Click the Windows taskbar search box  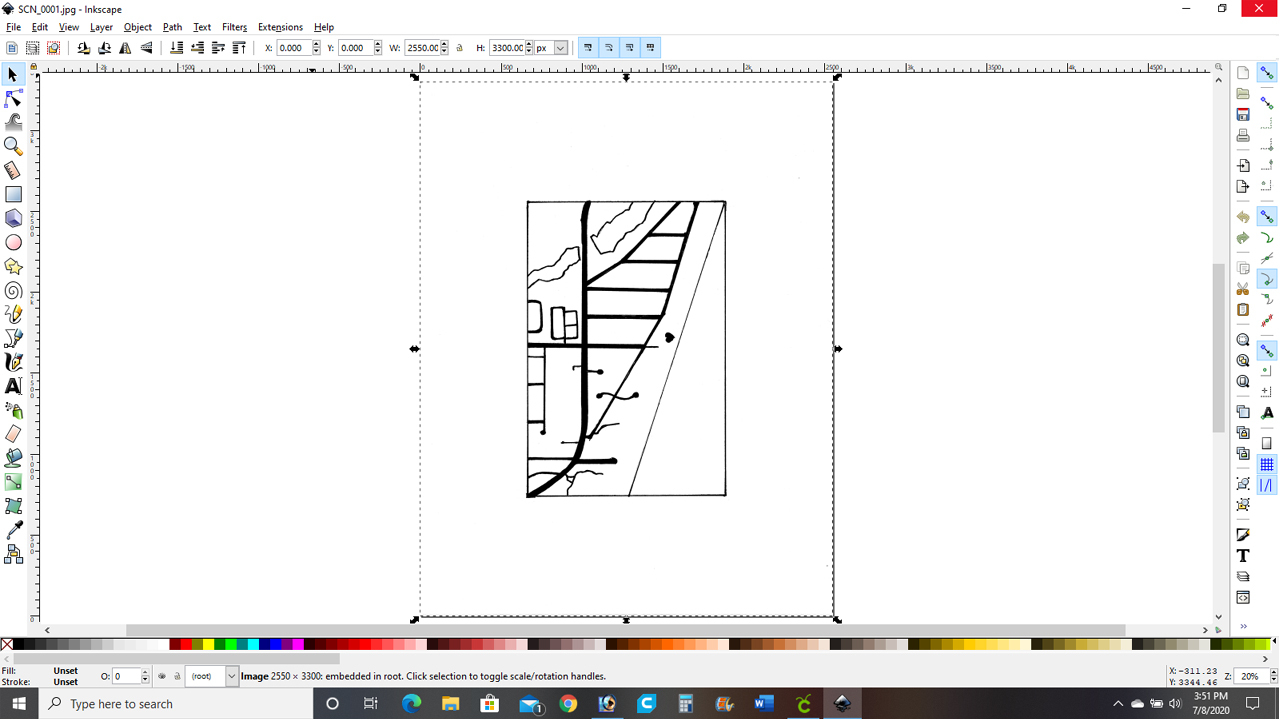177,704
